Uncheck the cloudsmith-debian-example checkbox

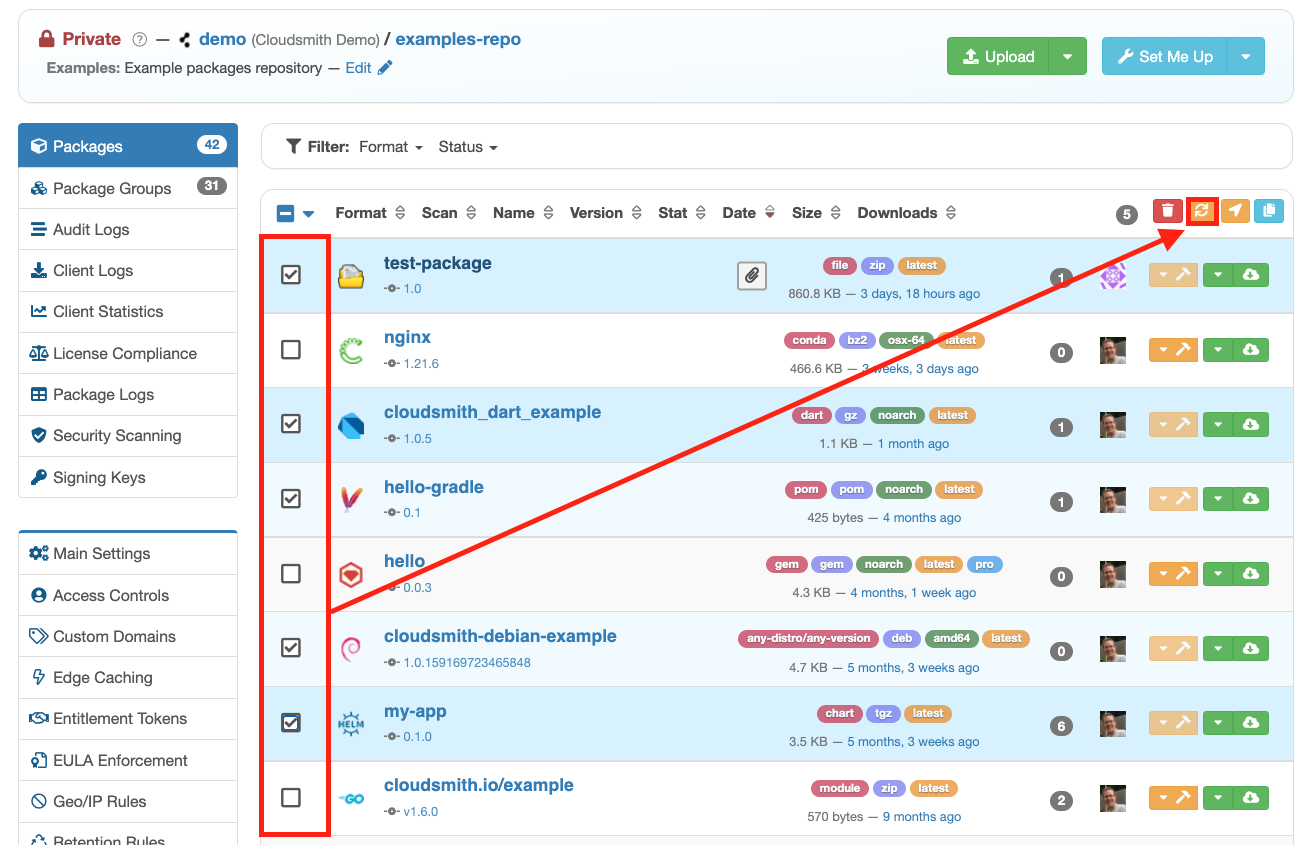pos(290,648)
